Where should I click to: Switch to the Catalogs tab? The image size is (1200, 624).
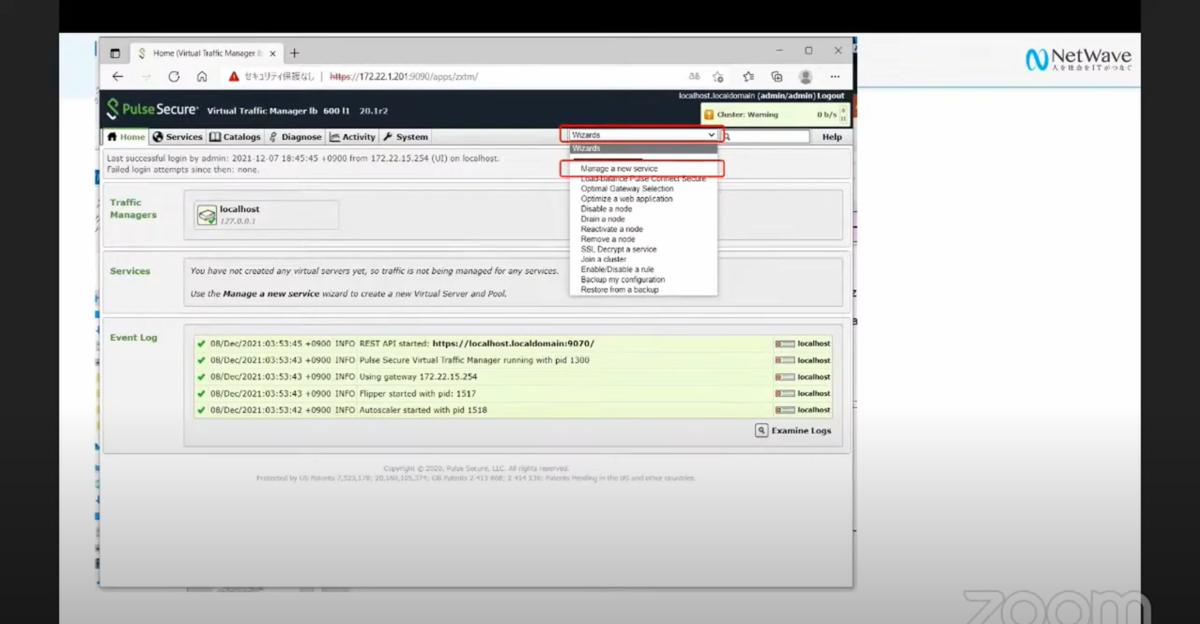tap(235, 137)
